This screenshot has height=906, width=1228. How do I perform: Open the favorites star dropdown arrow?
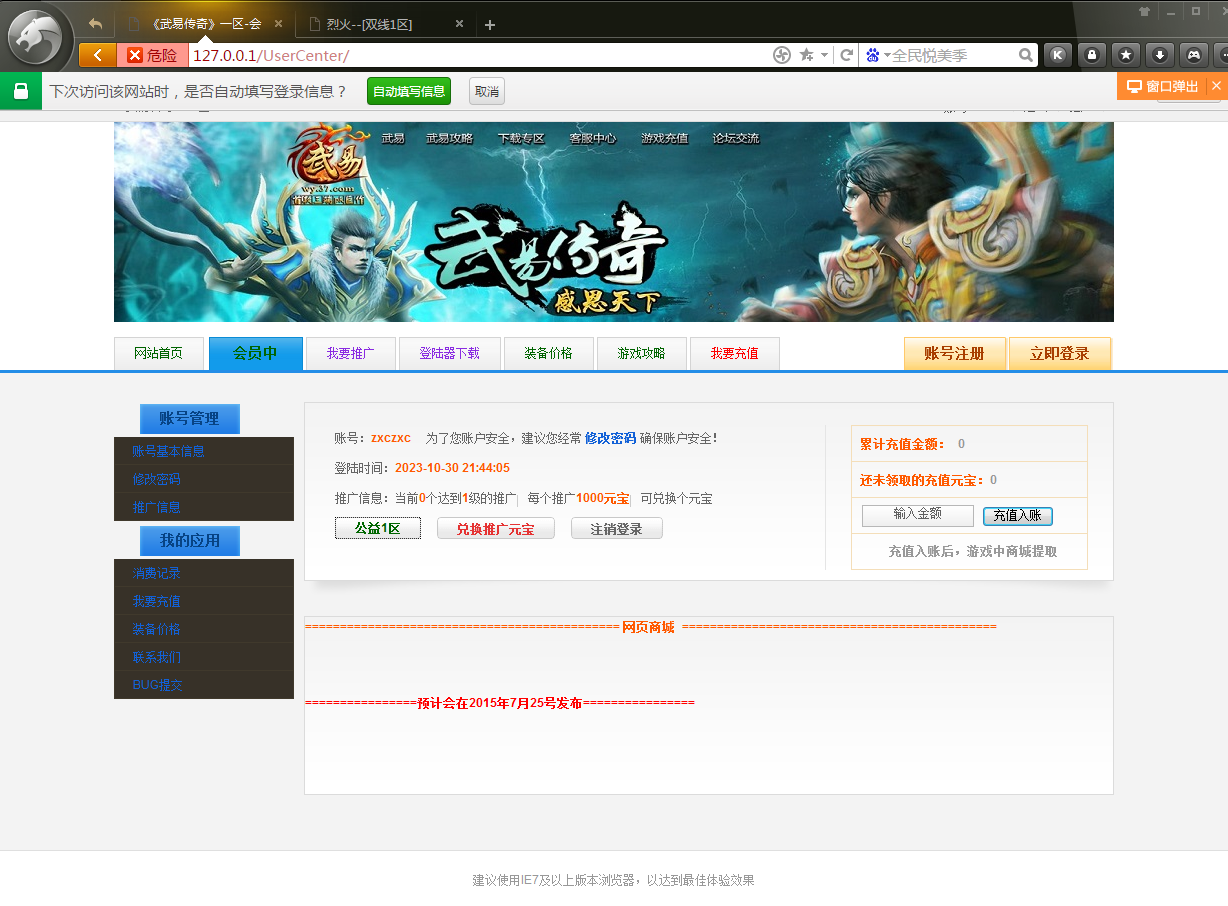click(x=824, y=55)
